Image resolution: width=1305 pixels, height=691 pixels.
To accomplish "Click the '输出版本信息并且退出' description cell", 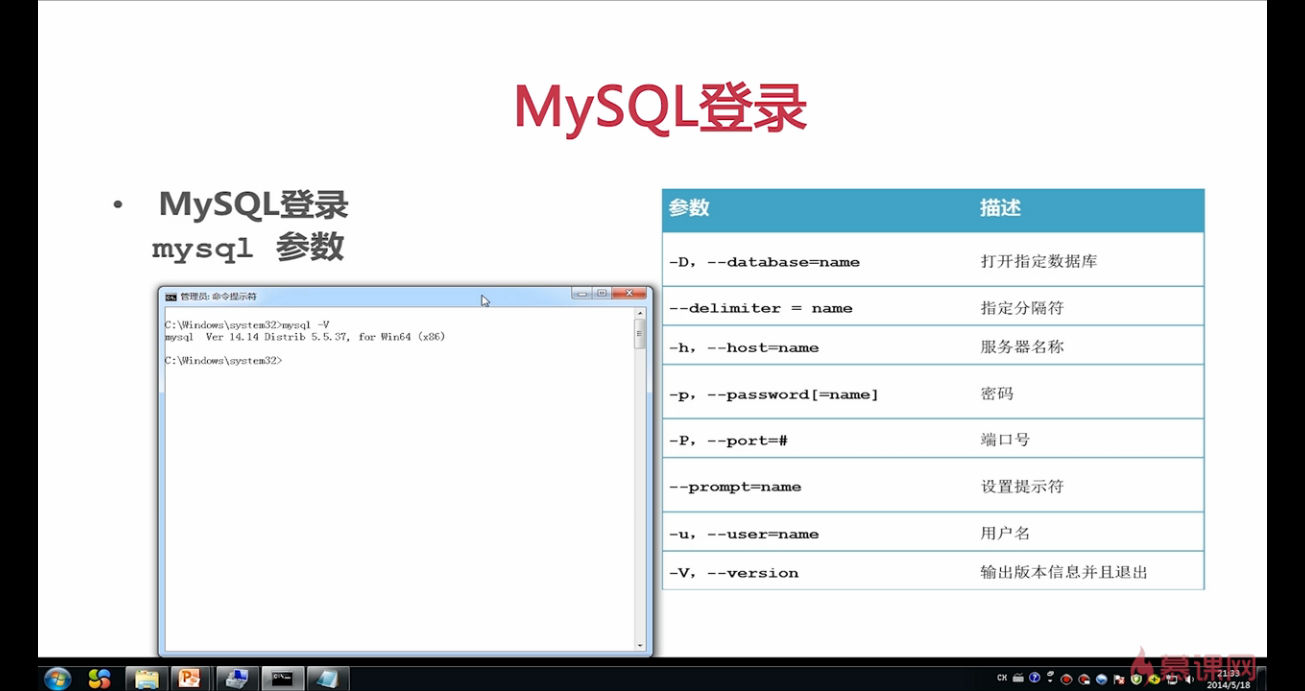I will click(x=1064, y=573).
